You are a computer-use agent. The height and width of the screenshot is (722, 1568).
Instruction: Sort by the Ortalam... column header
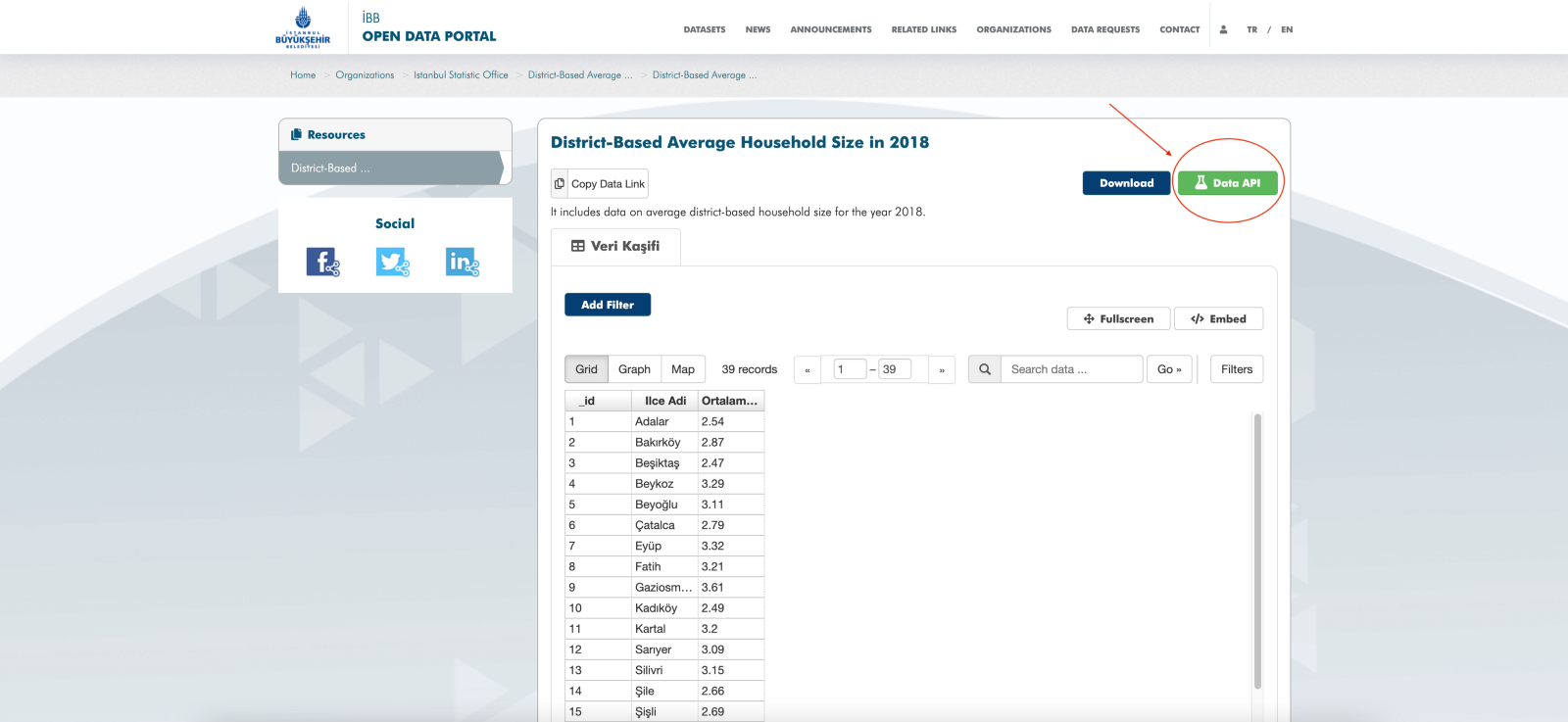pyautogui.click(x=731, y=401)
